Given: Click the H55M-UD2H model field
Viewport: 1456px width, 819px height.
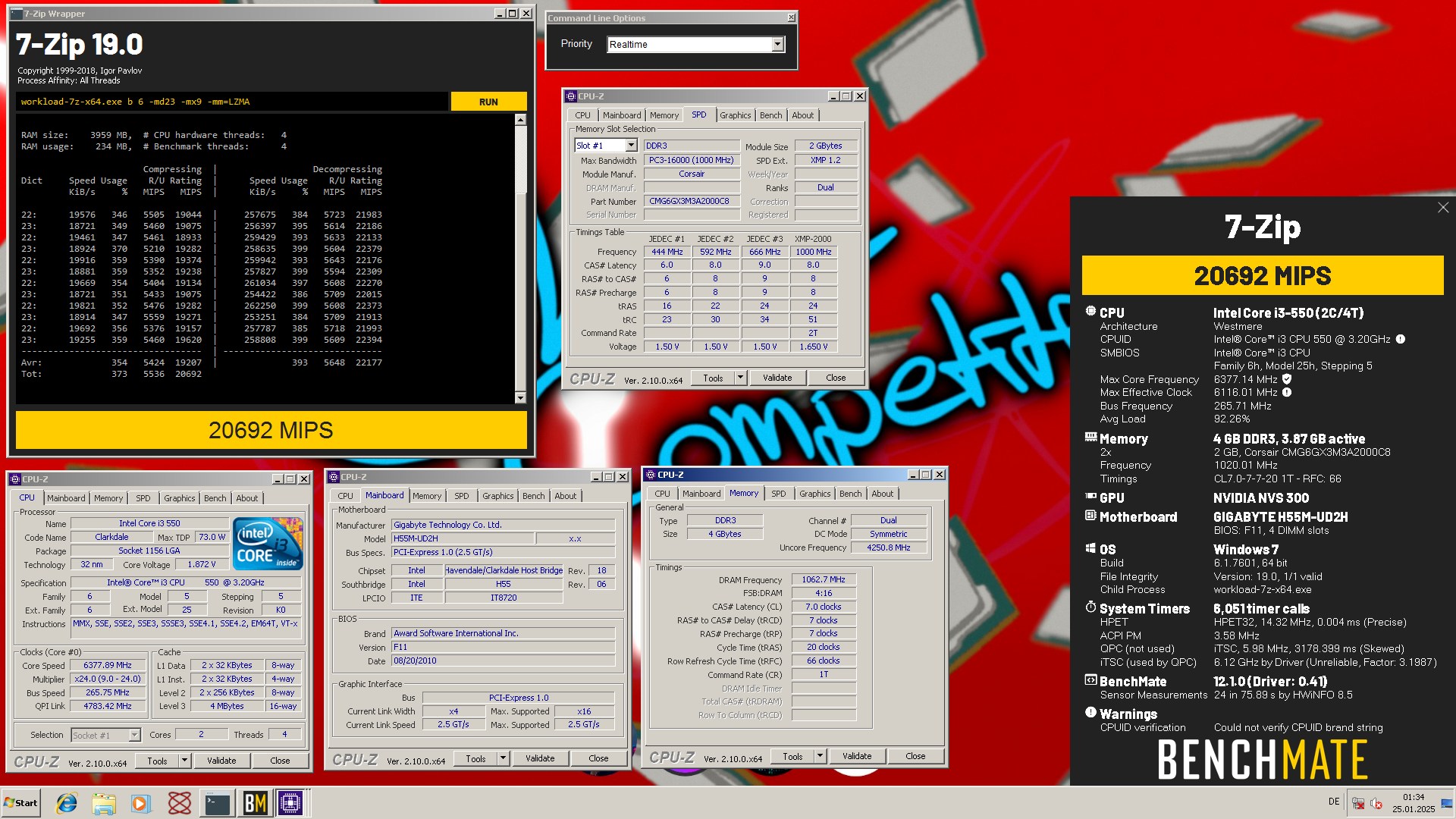Looking at the screenshot, I should coord(463,538).
